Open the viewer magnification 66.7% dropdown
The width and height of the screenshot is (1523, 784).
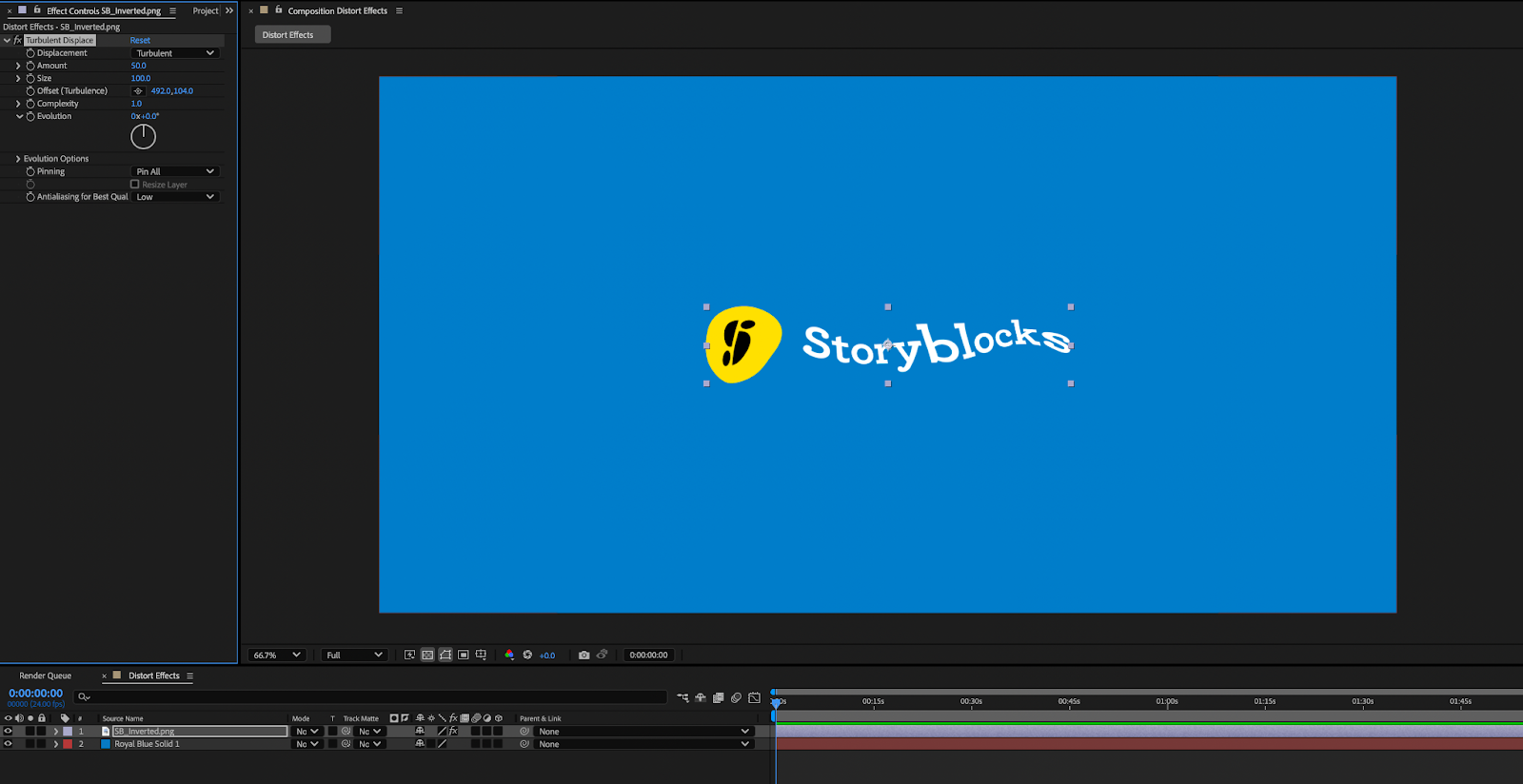tap(276, 655)
